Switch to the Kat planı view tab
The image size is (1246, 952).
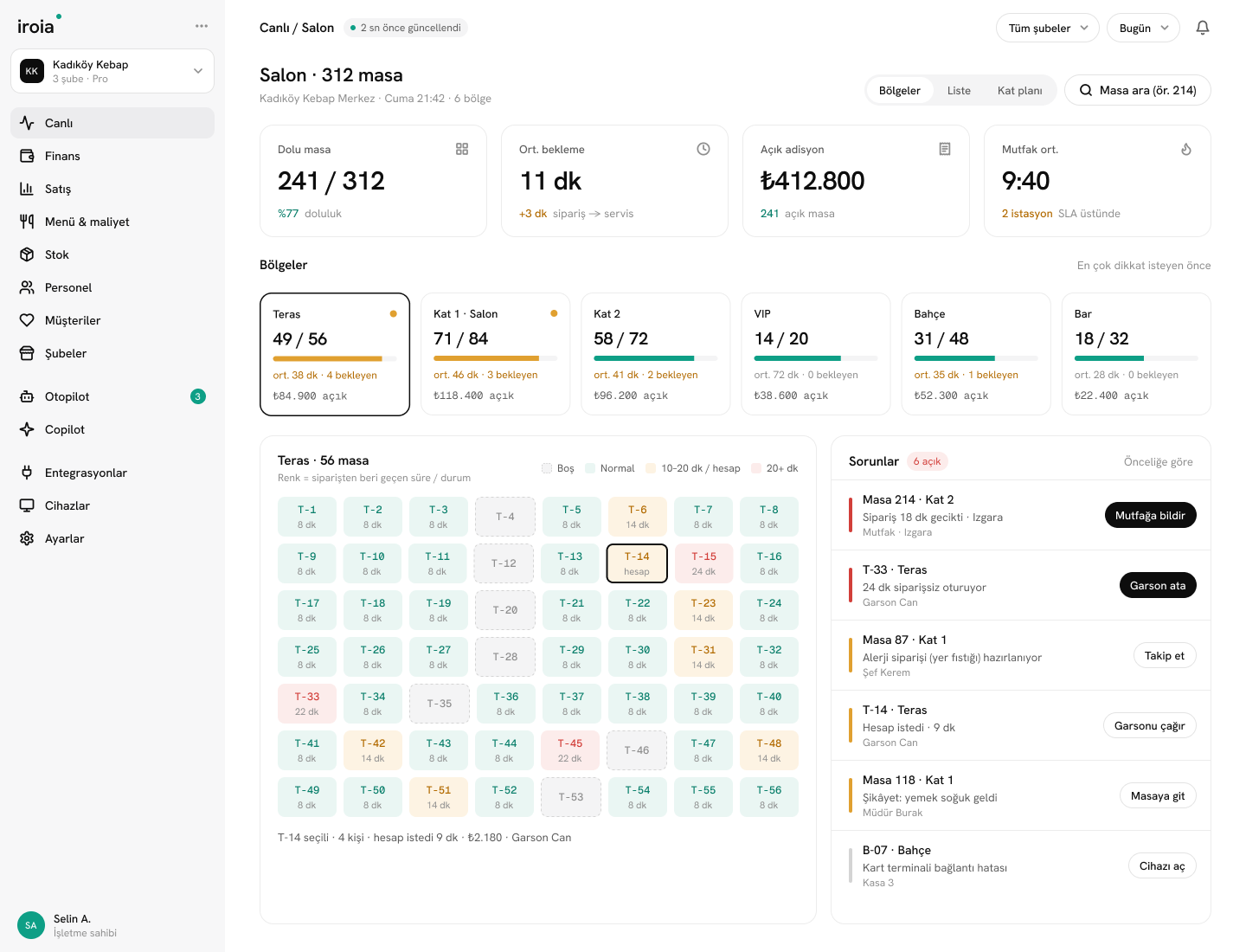1019,90
